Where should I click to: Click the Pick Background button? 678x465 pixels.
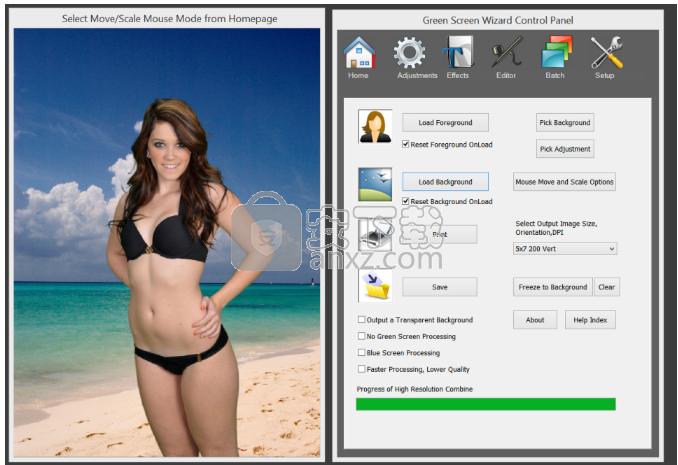click(x=565, y=122)
